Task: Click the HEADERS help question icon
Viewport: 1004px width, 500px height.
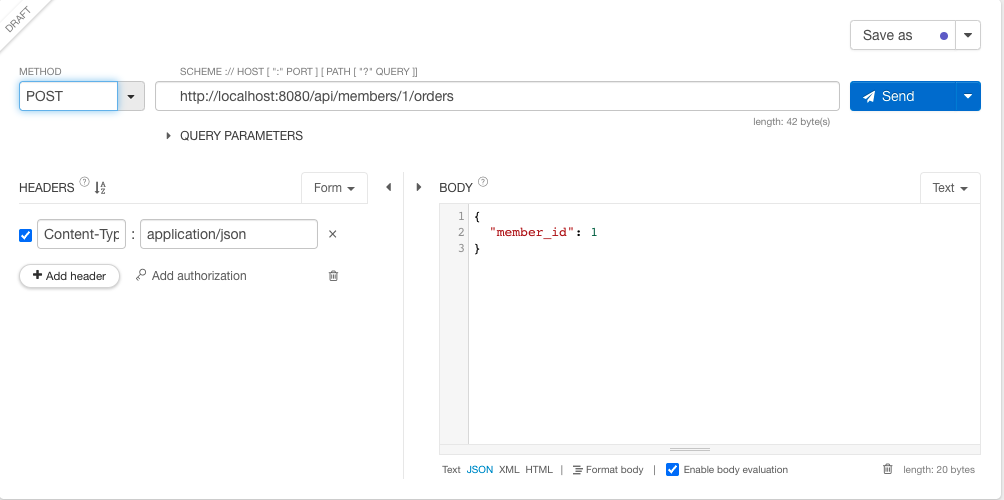Action: coord(84,182)
